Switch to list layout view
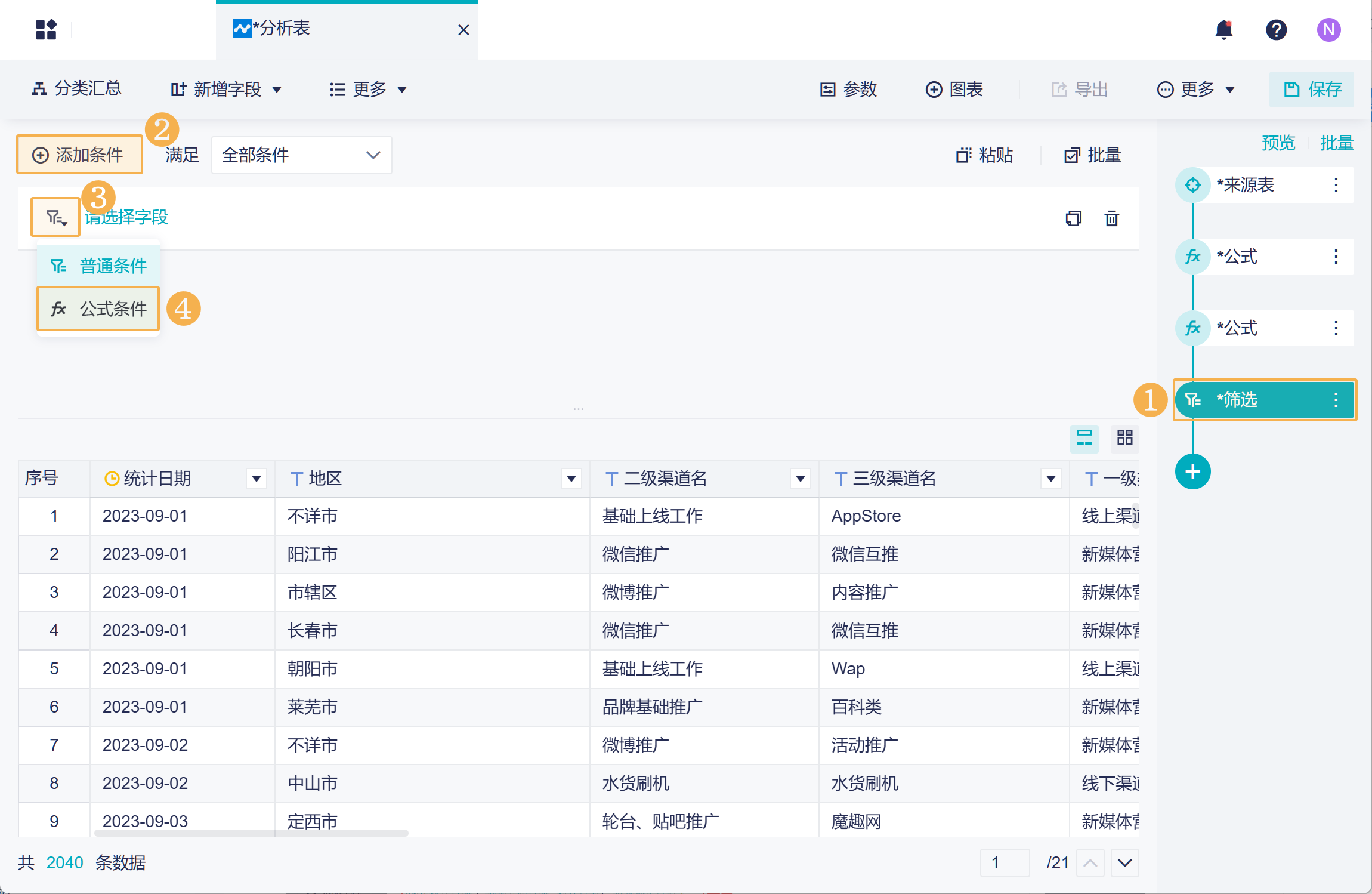This screenshot has width=1372, height=894. pos(1084,438)
